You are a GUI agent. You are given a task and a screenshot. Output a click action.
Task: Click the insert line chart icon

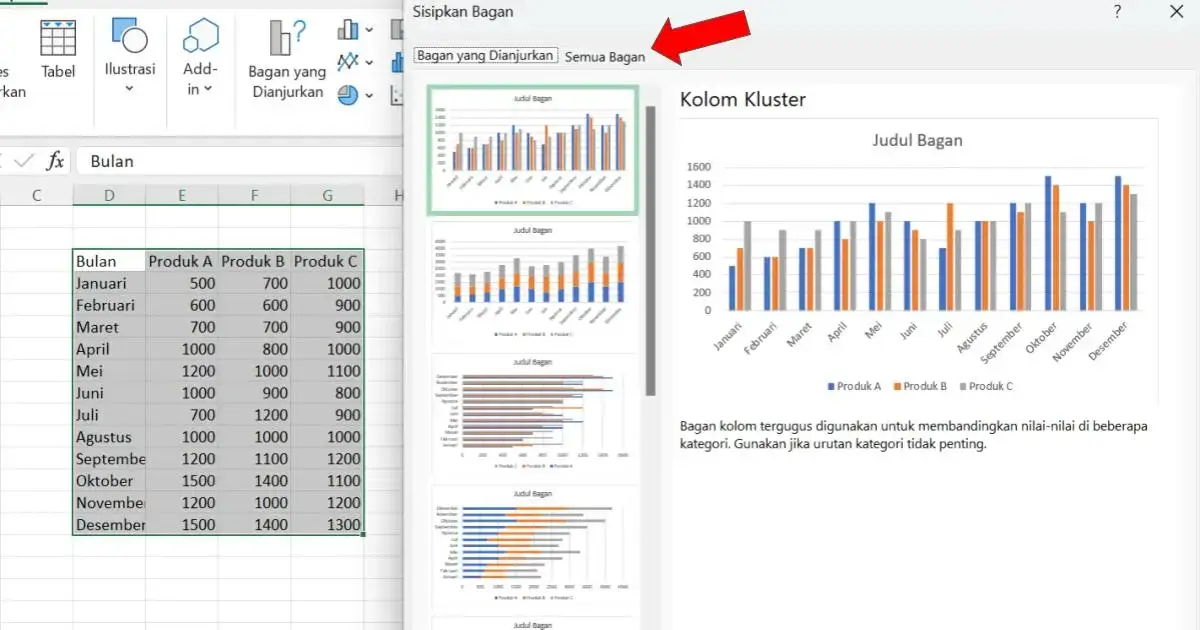coord(348,62)
